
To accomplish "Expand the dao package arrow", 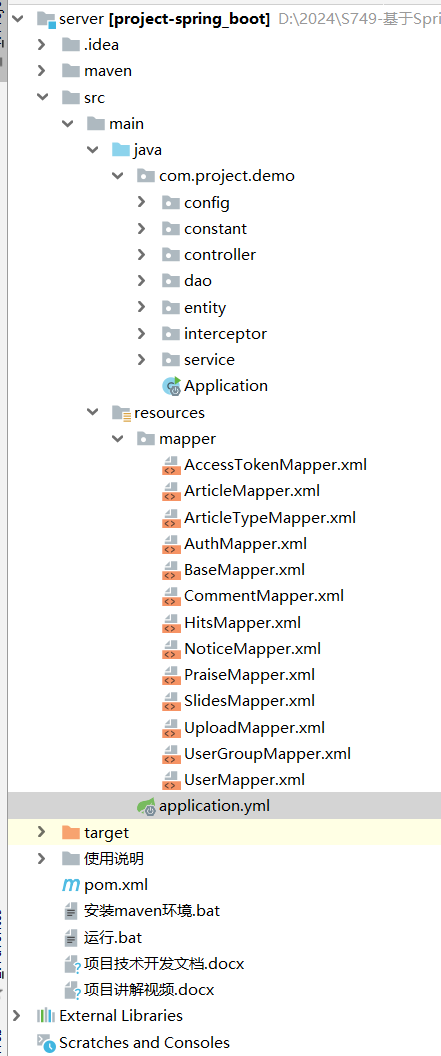I will [141, 281].
